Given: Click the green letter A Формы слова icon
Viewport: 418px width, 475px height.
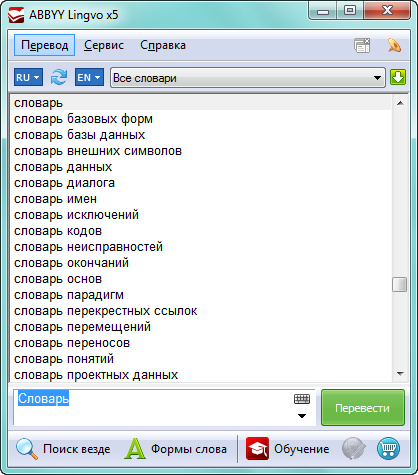Looking at the screenshot, I should point(135,449).
